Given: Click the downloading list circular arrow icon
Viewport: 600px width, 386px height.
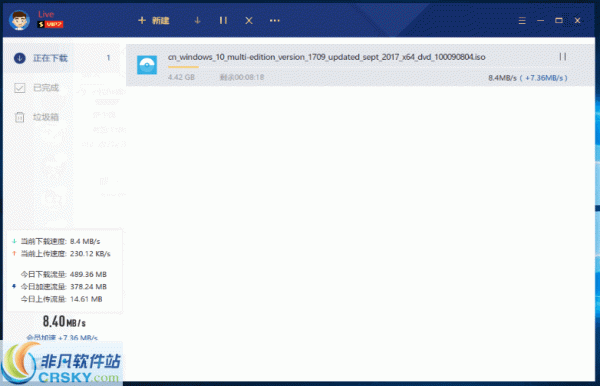Looking at the screenshot, I should click(20, 58).
